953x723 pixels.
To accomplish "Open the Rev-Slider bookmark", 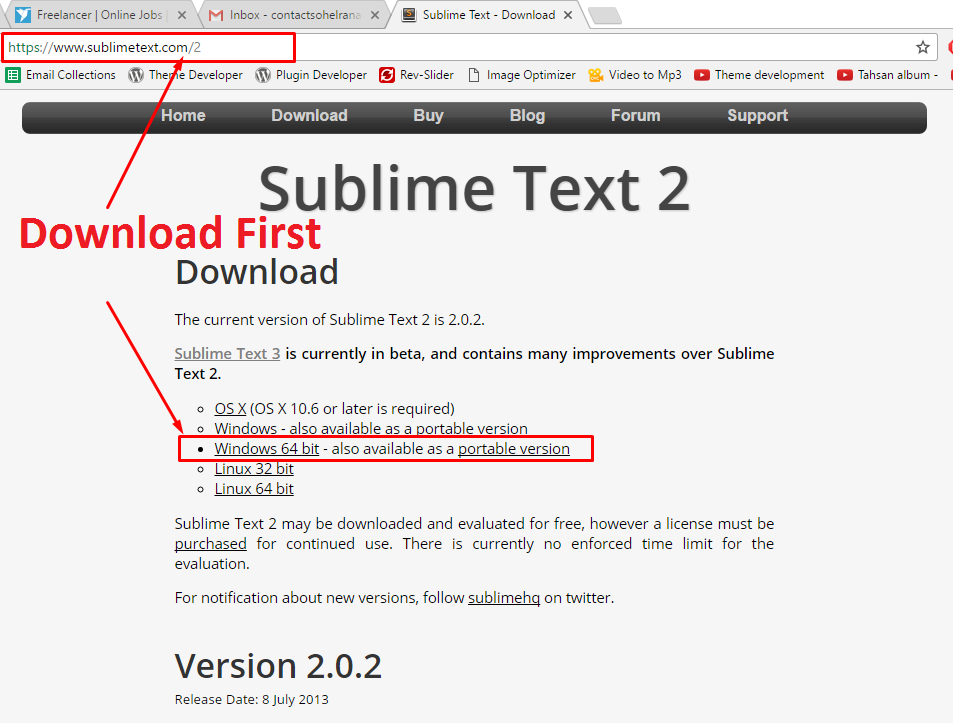I will click(416, 75).
